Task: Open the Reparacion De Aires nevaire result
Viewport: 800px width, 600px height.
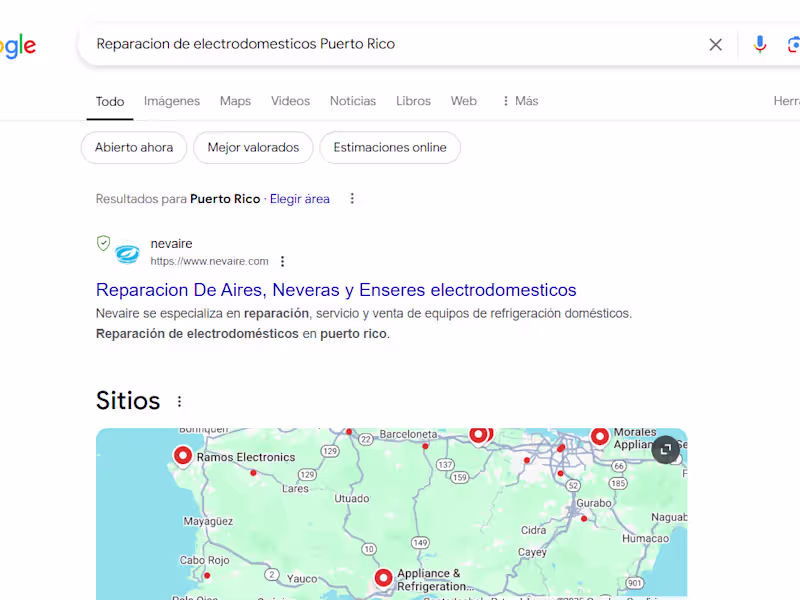Action: tap(336, 289)
